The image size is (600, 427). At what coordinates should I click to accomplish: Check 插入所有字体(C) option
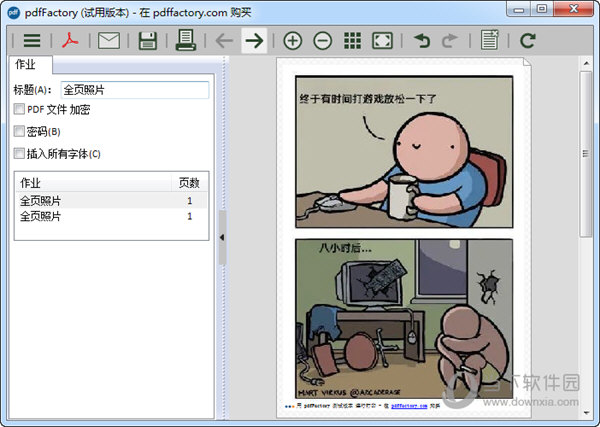tap(19, 153)
